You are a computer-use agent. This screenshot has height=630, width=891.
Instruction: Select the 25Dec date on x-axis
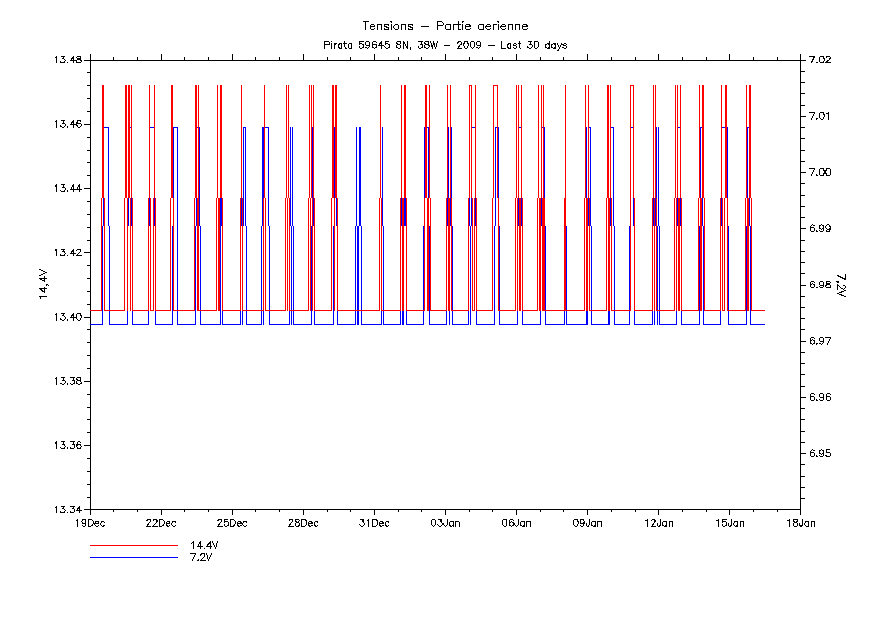pyautogui.click(x=232, y=522)
